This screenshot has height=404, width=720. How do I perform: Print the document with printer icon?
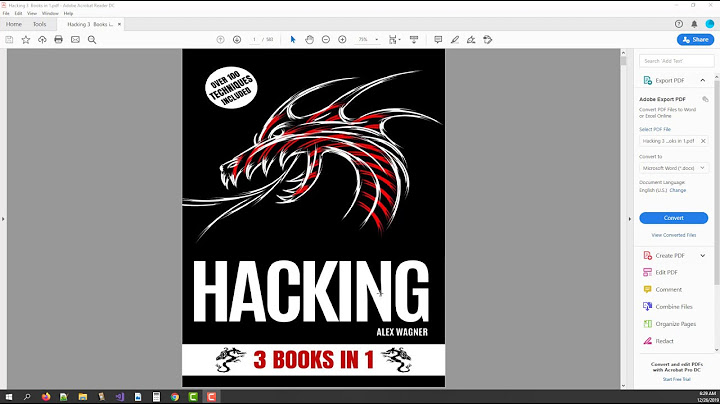pos(58,39)
